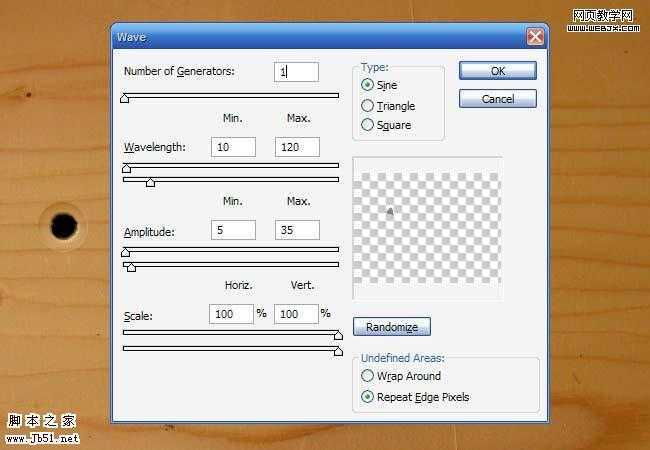Select the Triangle wave type
Screen dimensions: 650x450
tap(368, 106)
